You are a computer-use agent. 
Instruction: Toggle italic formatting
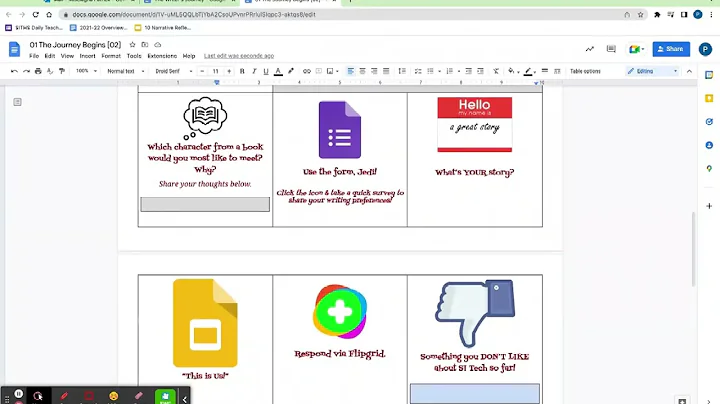tap(254, 71)
